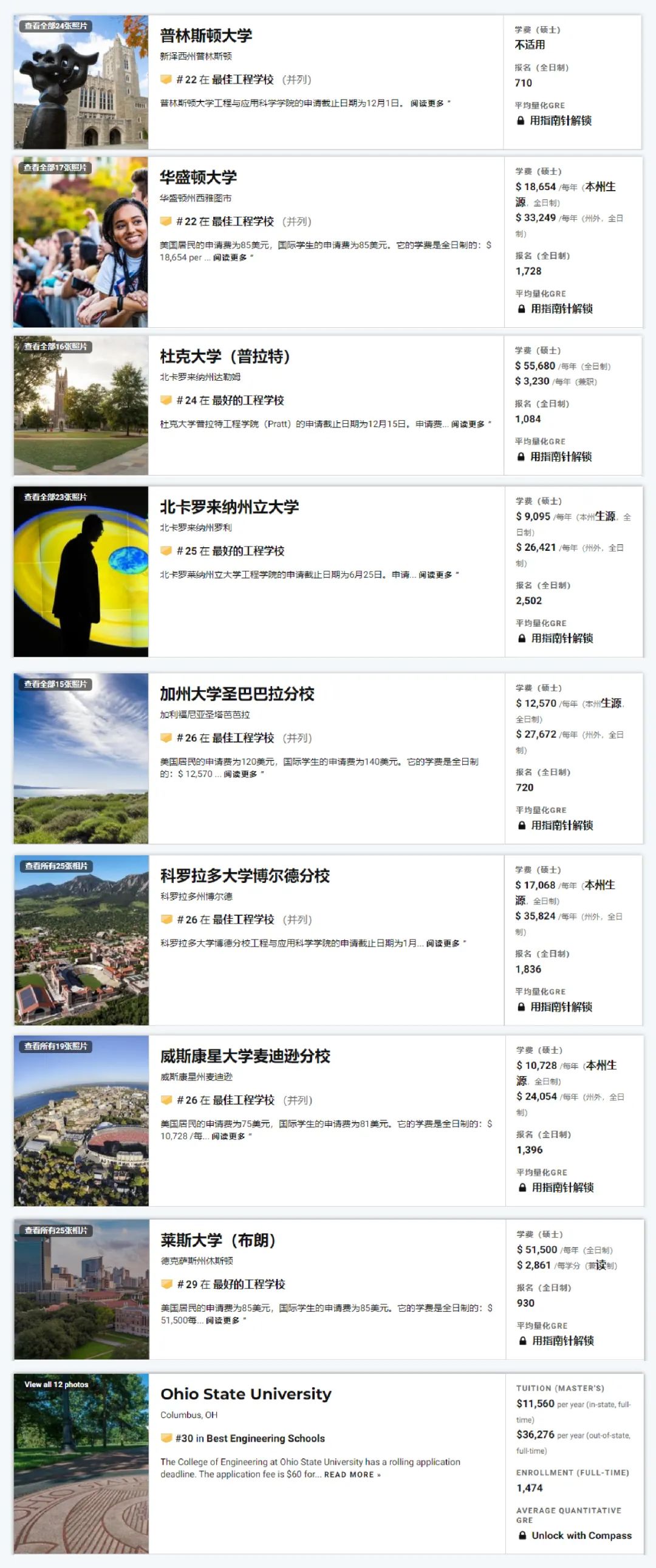
Task: Click 阅读更多 in the 普林斯顿大学 description
Action: 430,103
